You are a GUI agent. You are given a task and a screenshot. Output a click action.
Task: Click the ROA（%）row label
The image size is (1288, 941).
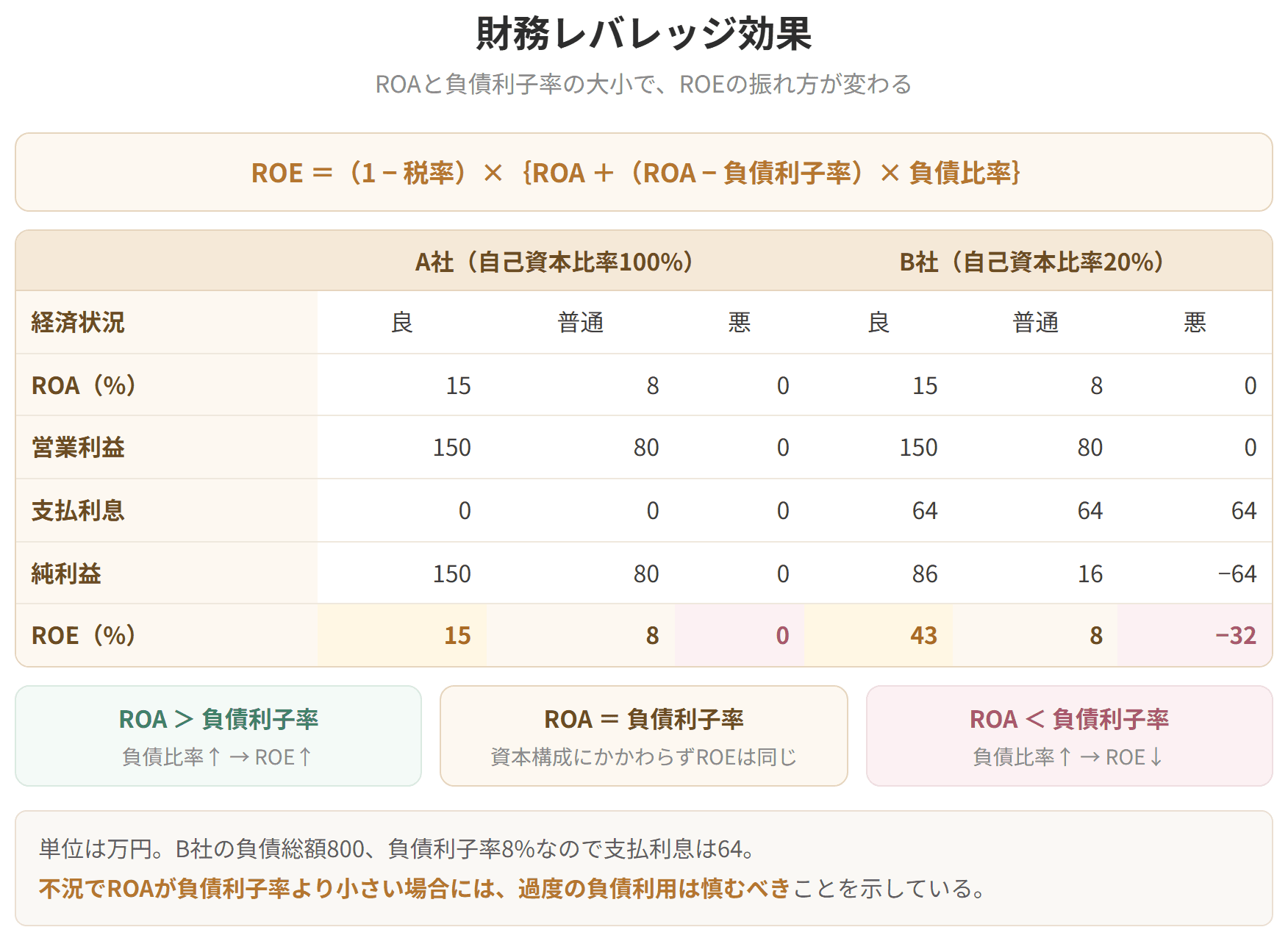click(x=84, y=385)
